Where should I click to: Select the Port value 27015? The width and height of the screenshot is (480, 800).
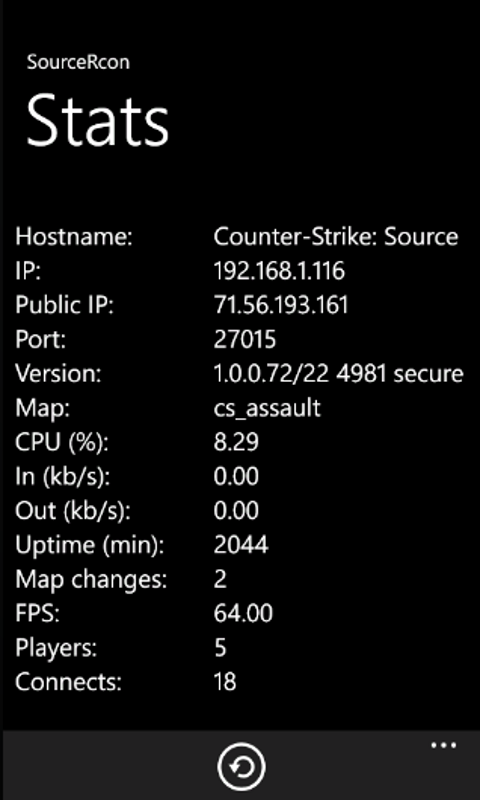(245, 339)
